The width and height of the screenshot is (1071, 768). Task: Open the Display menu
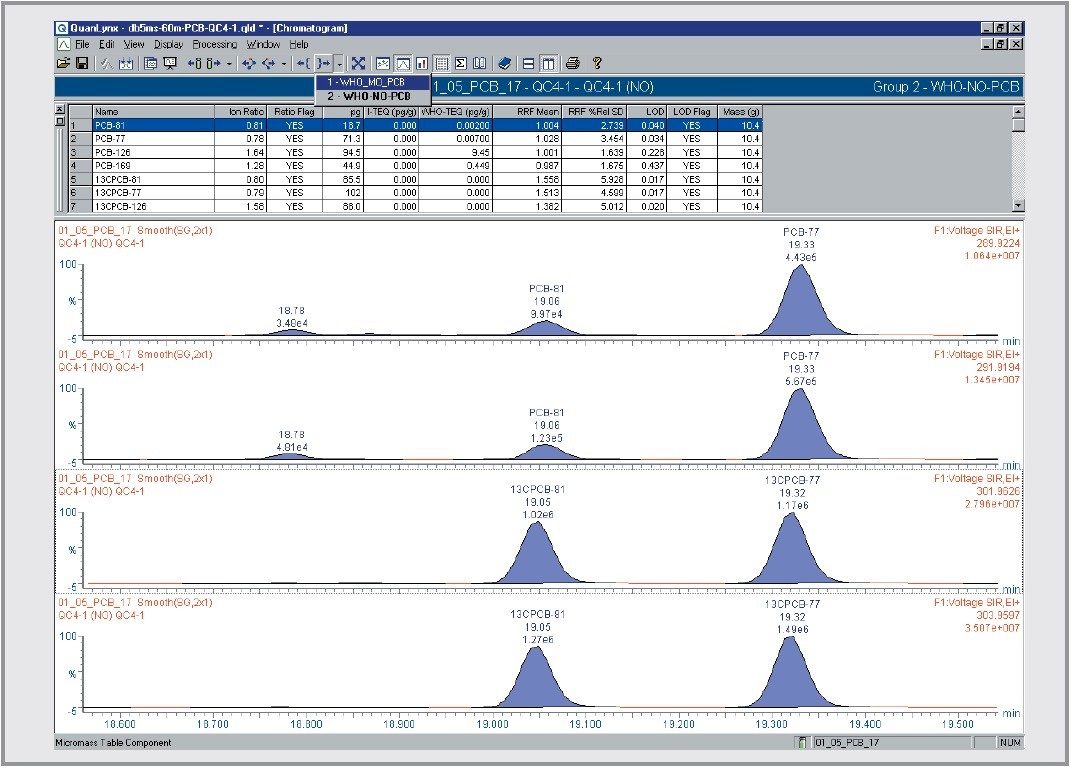click(x=168, y=44)
